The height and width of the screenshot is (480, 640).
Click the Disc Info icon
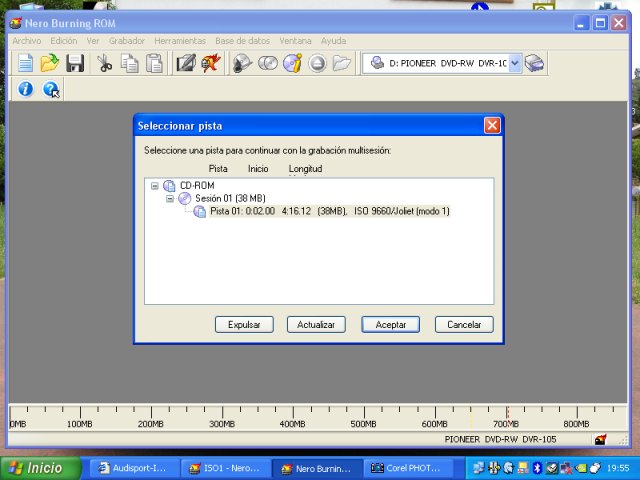pyautogui.click(x=293, y=63)
